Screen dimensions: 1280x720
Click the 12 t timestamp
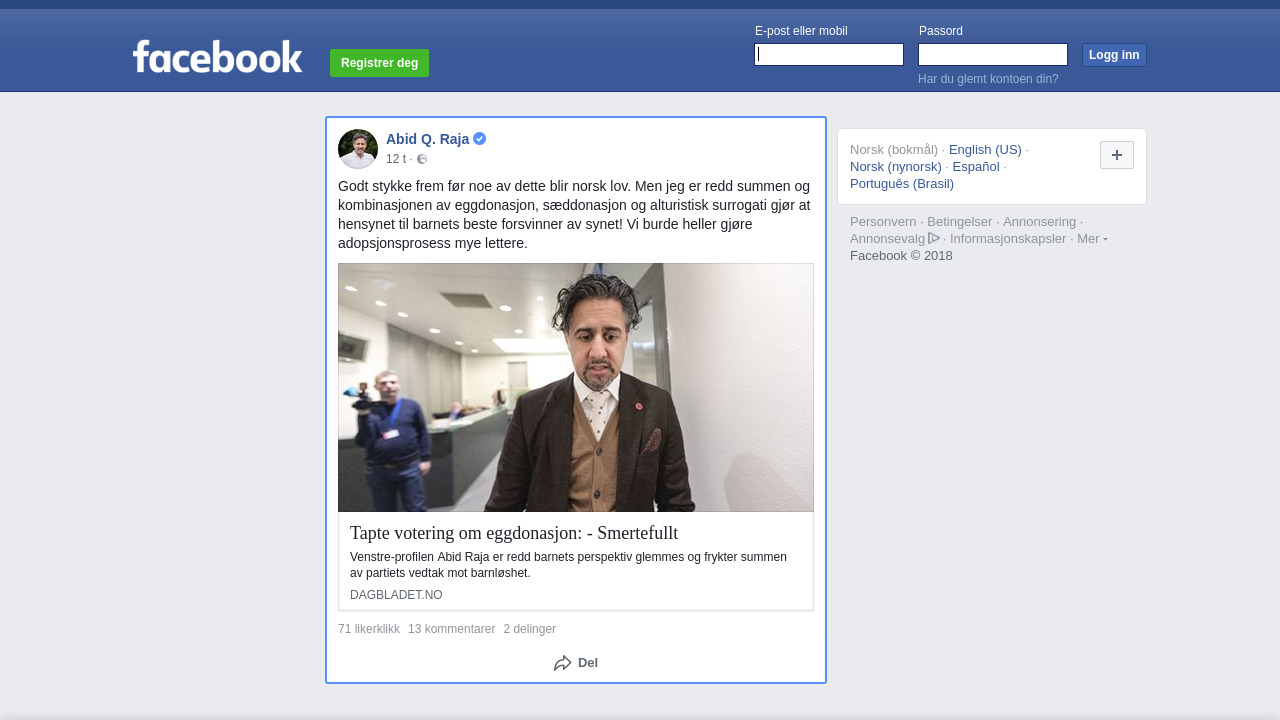(396, 159)
